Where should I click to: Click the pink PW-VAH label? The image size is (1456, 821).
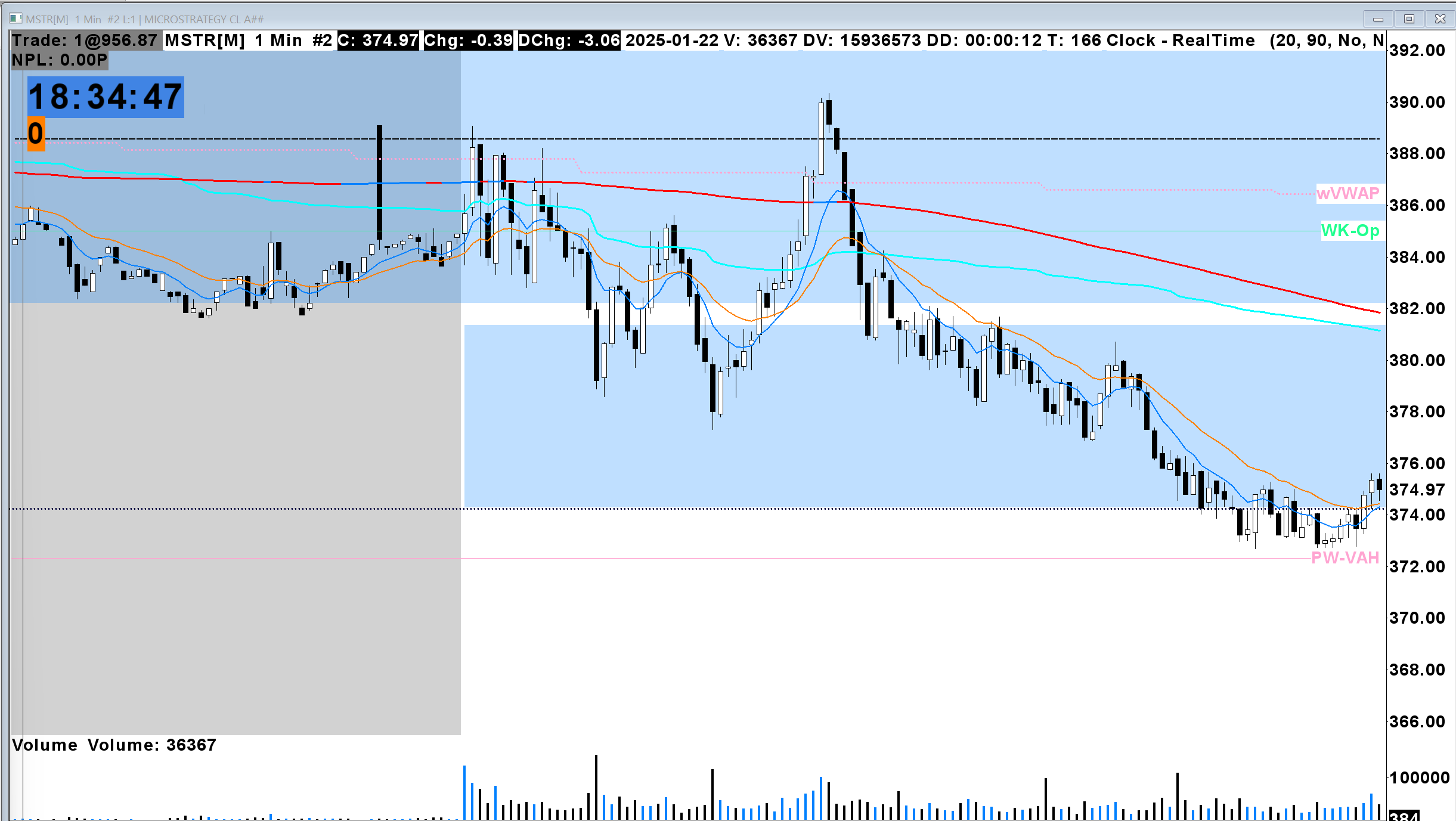[x=1345, y=558]
